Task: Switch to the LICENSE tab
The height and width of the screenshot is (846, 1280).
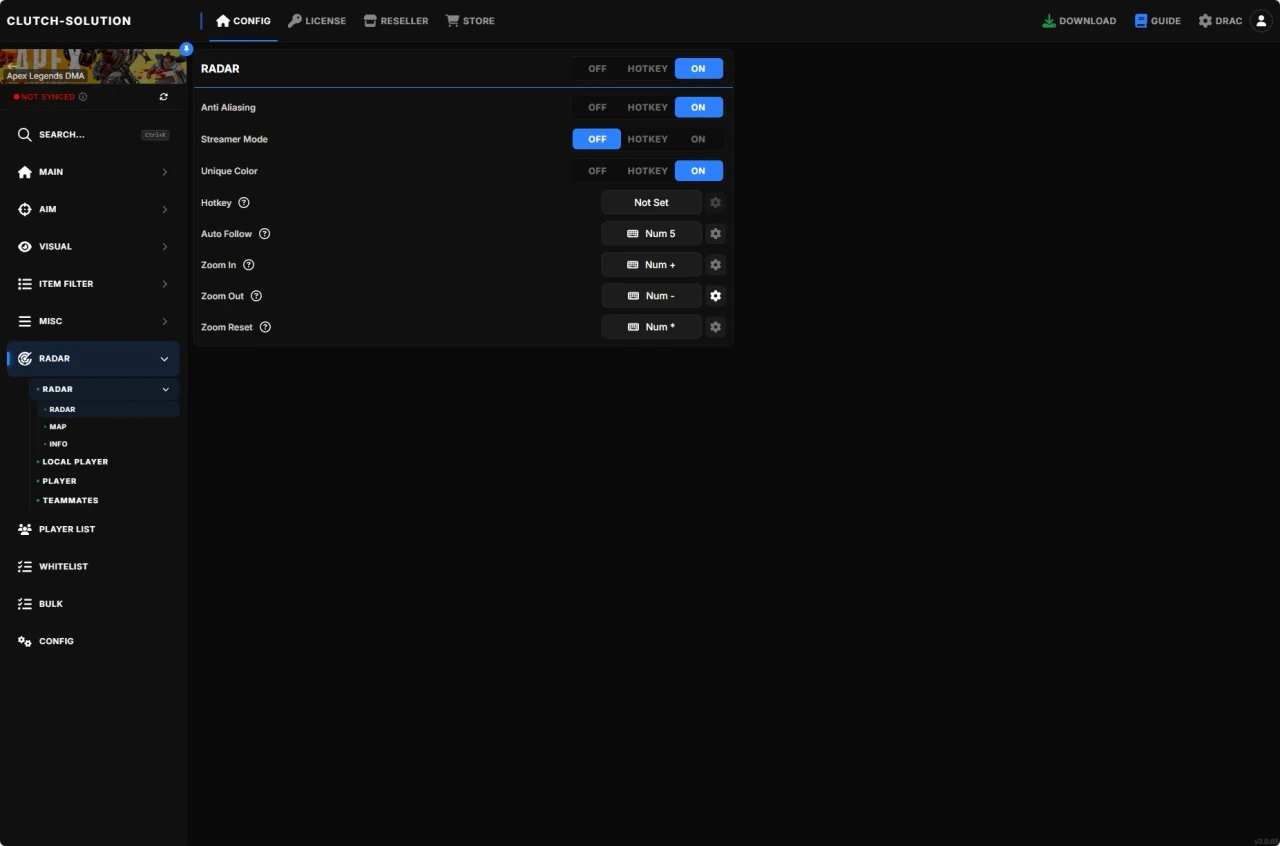Action: [x=317, y=20]
